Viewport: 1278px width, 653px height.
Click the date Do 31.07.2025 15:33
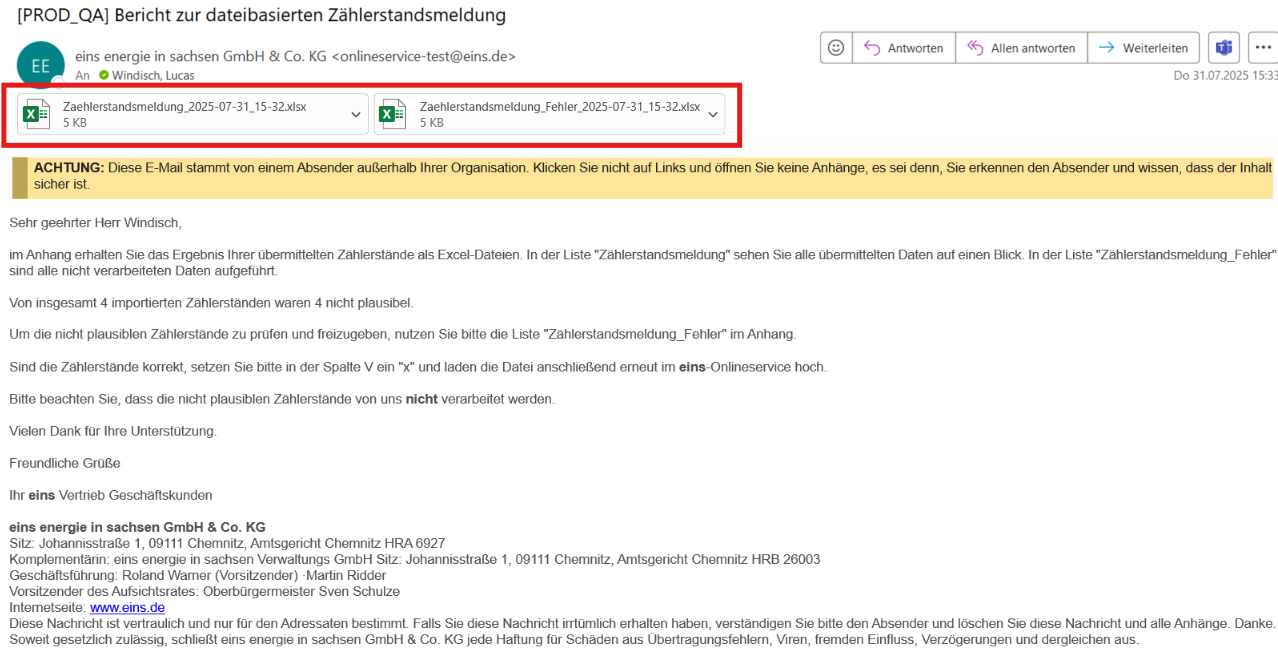(1225, 76)
